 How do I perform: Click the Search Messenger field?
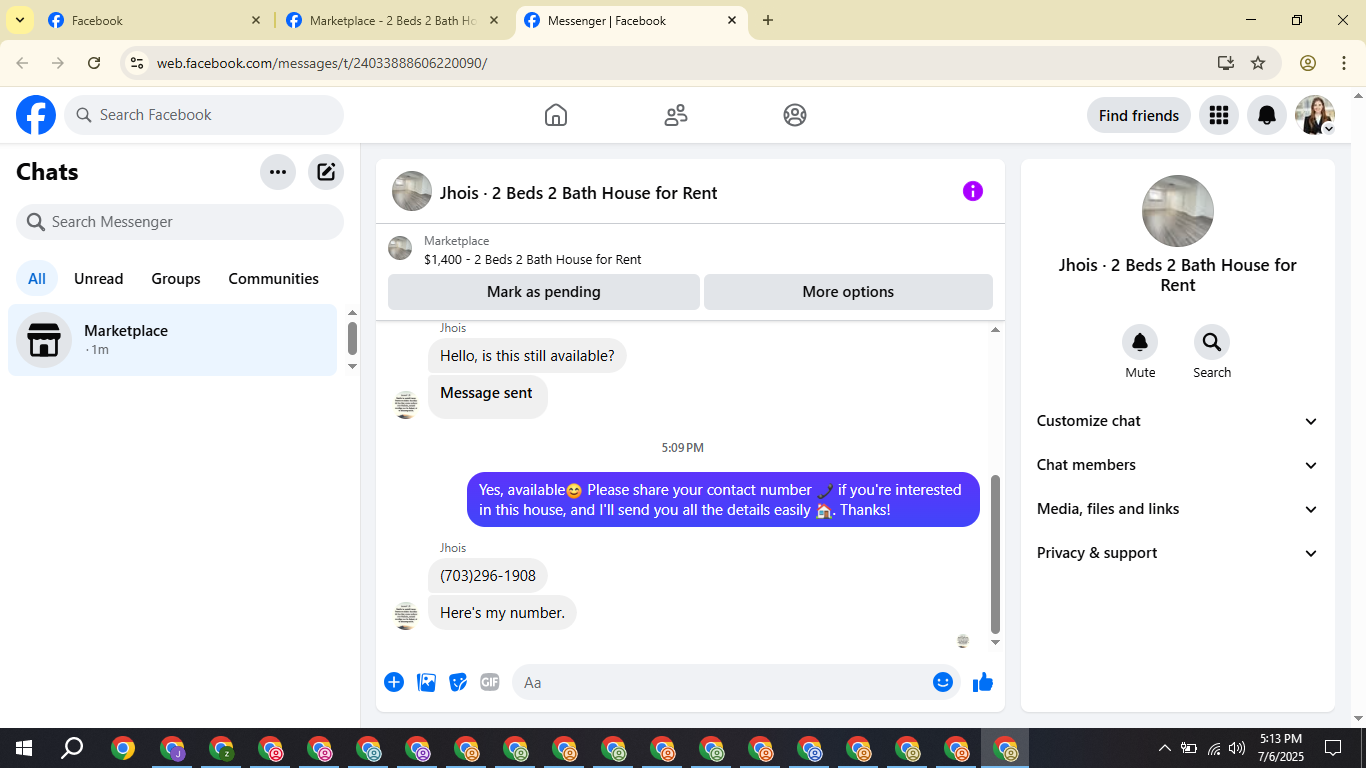pos(180,222)
